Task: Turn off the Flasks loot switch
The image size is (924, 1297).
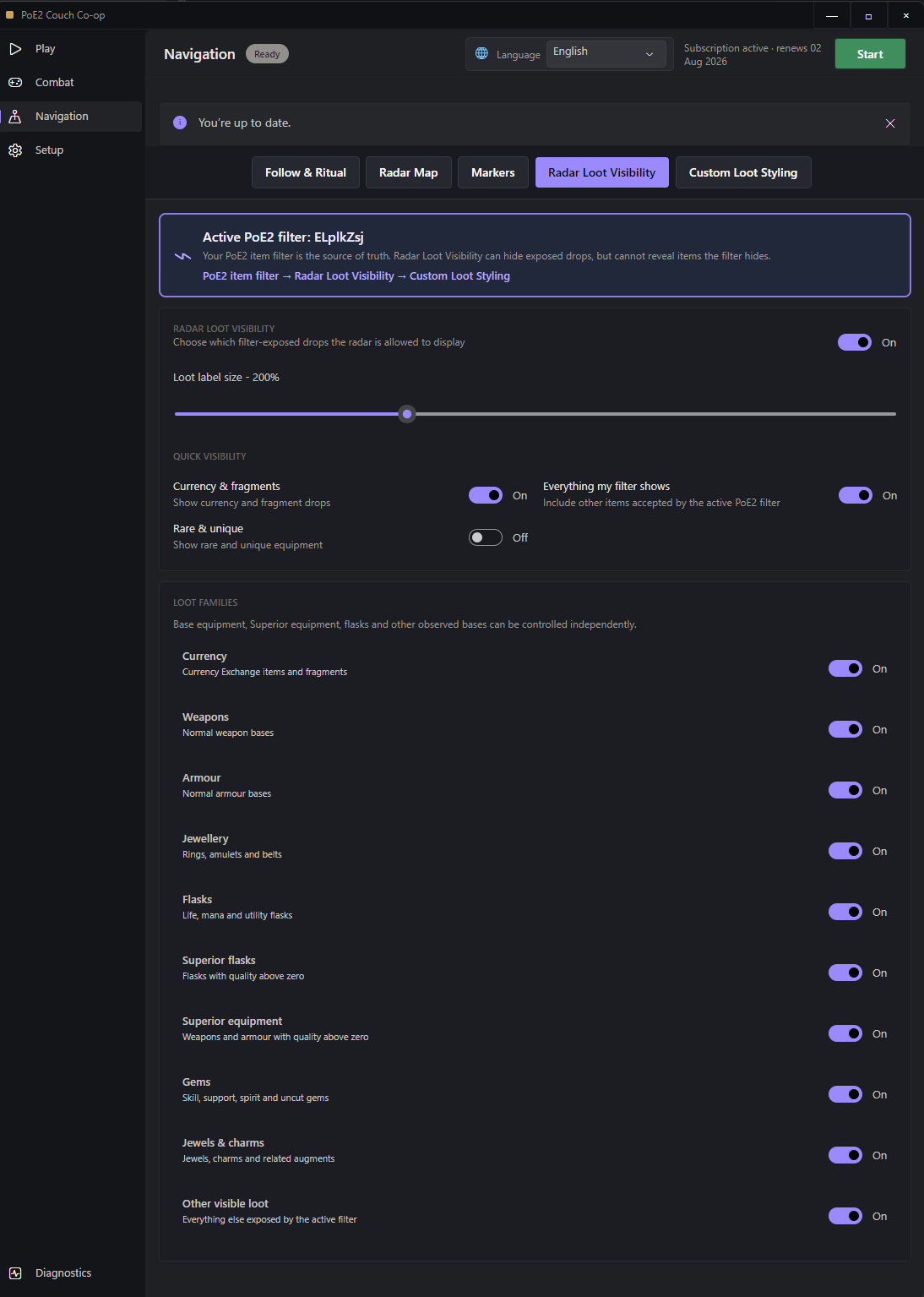Action: tap(845, 912)
